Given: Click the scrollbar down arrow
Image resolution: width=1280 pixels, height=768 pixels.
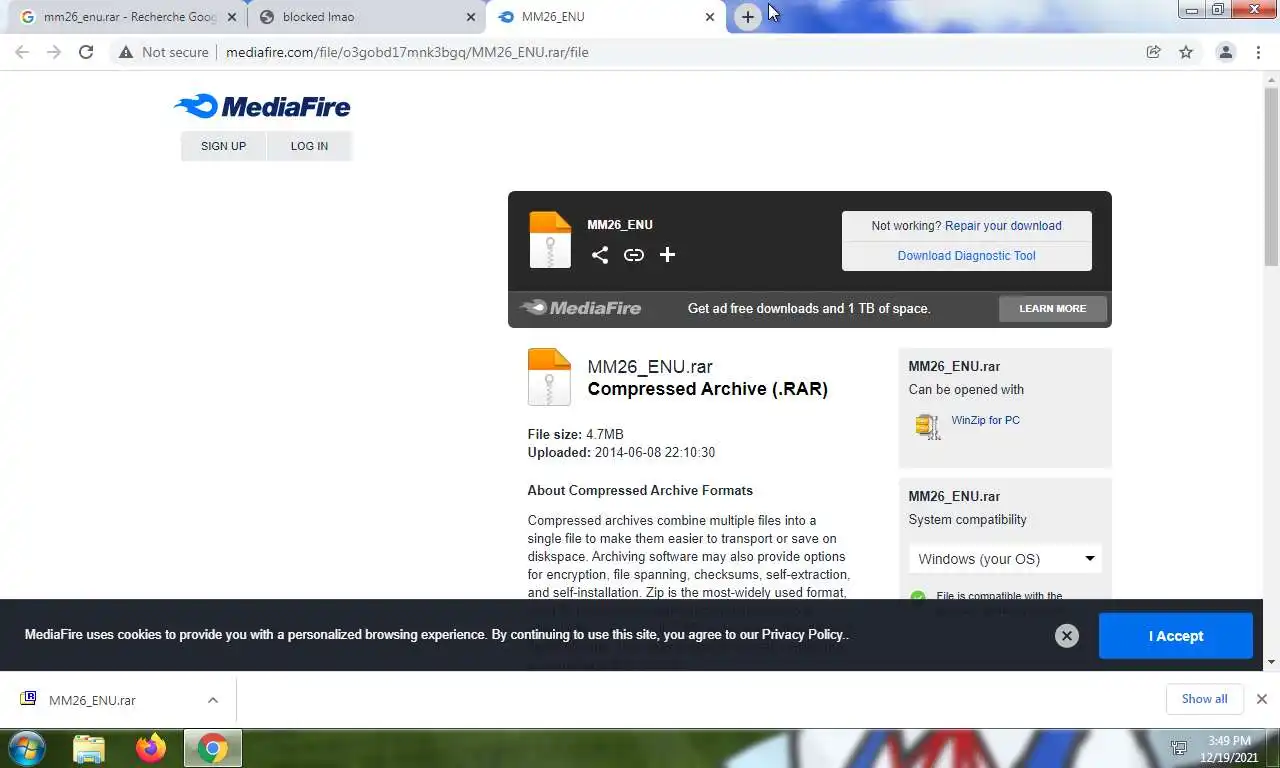Looking at the screenshot, I should click(x=1271, y=661).
